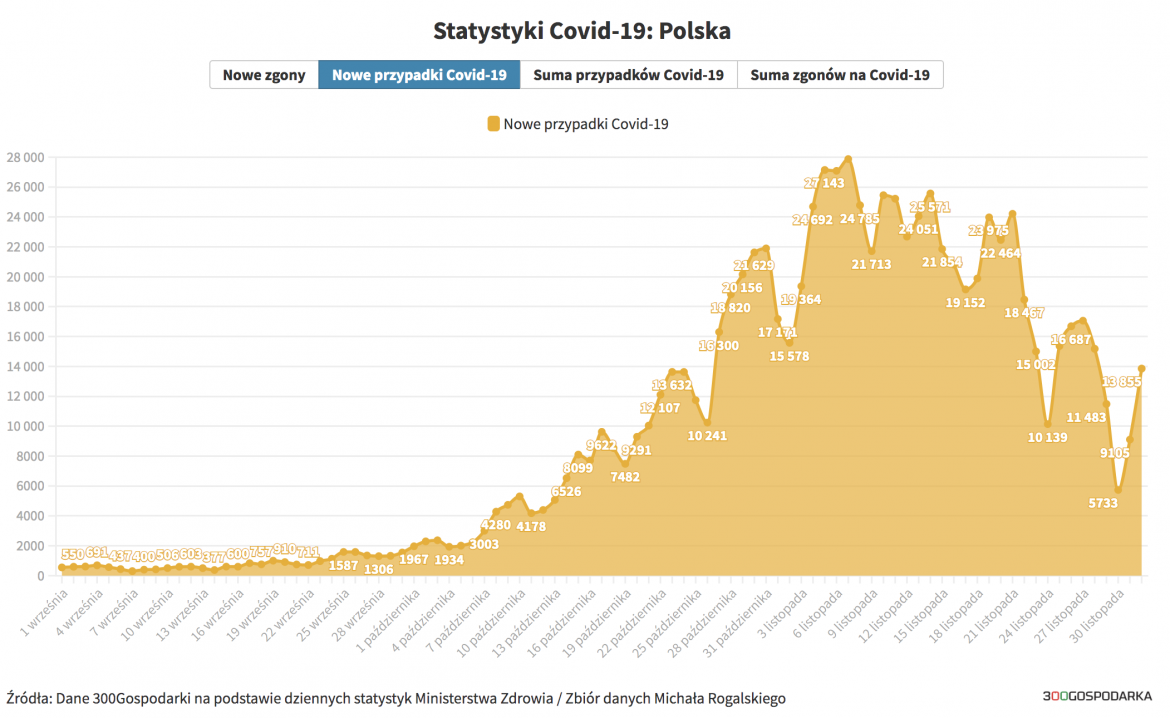The width and height of the screenshot is (1170, 718).
Task: Open the Suma zgonów na Covid-19 view
Action: click(x=840, y=74)
